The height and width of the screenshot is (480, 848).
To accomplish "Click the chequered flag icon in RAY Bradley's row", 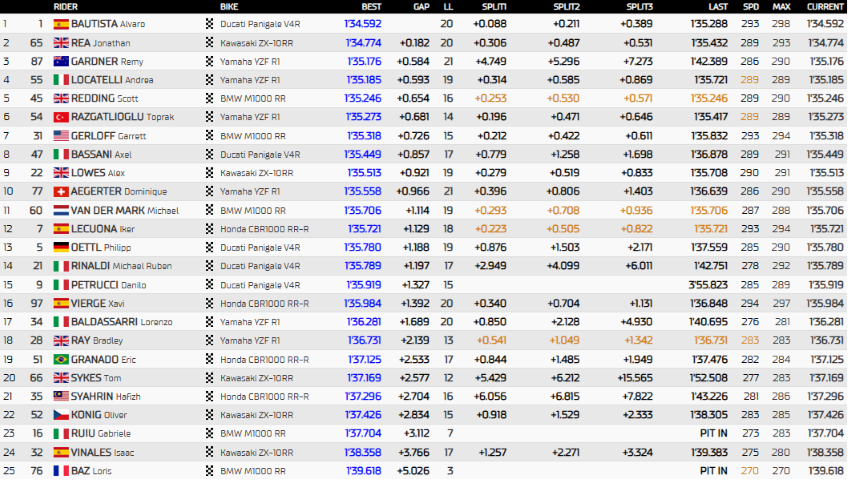I will pos(210,340).
